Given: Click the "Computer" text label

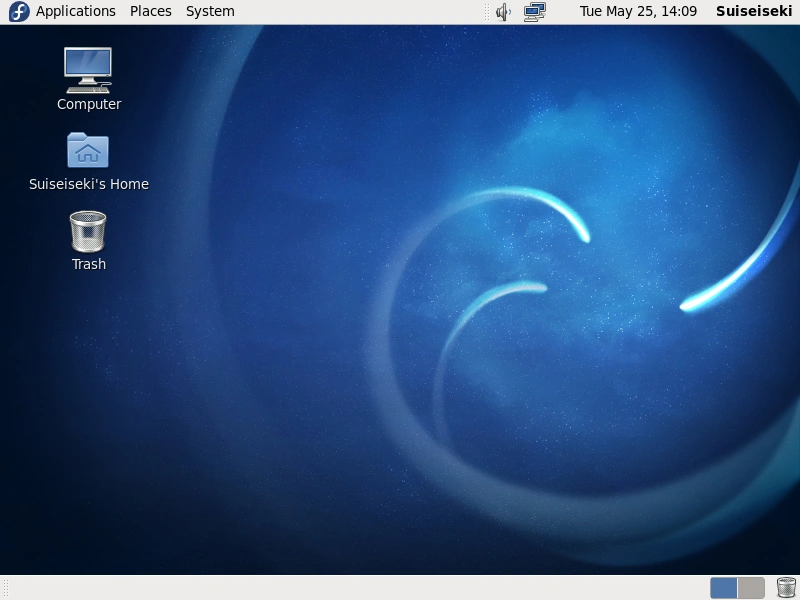Looking at the screenshot, I should point(89,104).
